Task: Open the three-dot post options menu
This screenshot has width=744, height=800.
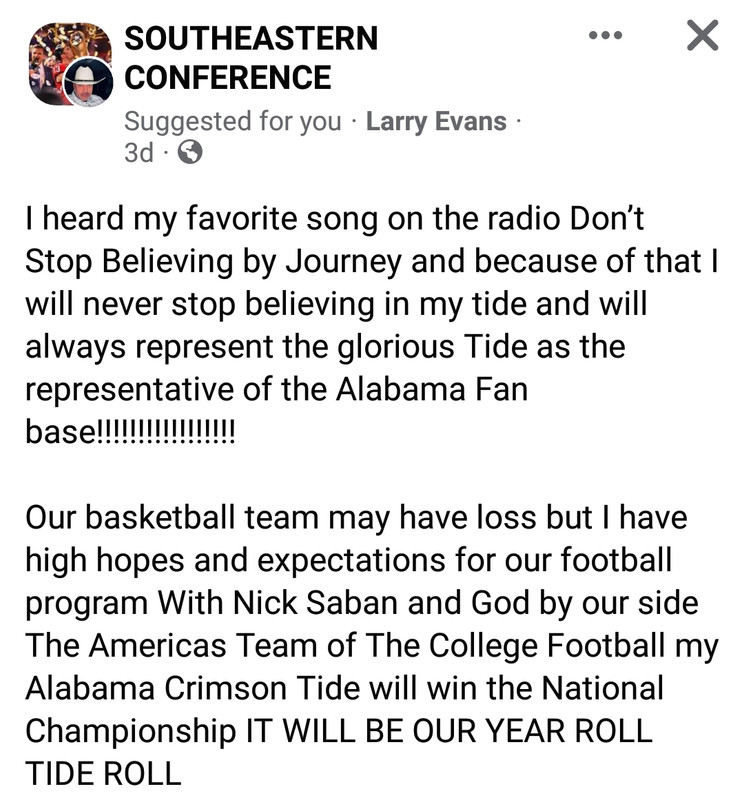Action: 605,35
